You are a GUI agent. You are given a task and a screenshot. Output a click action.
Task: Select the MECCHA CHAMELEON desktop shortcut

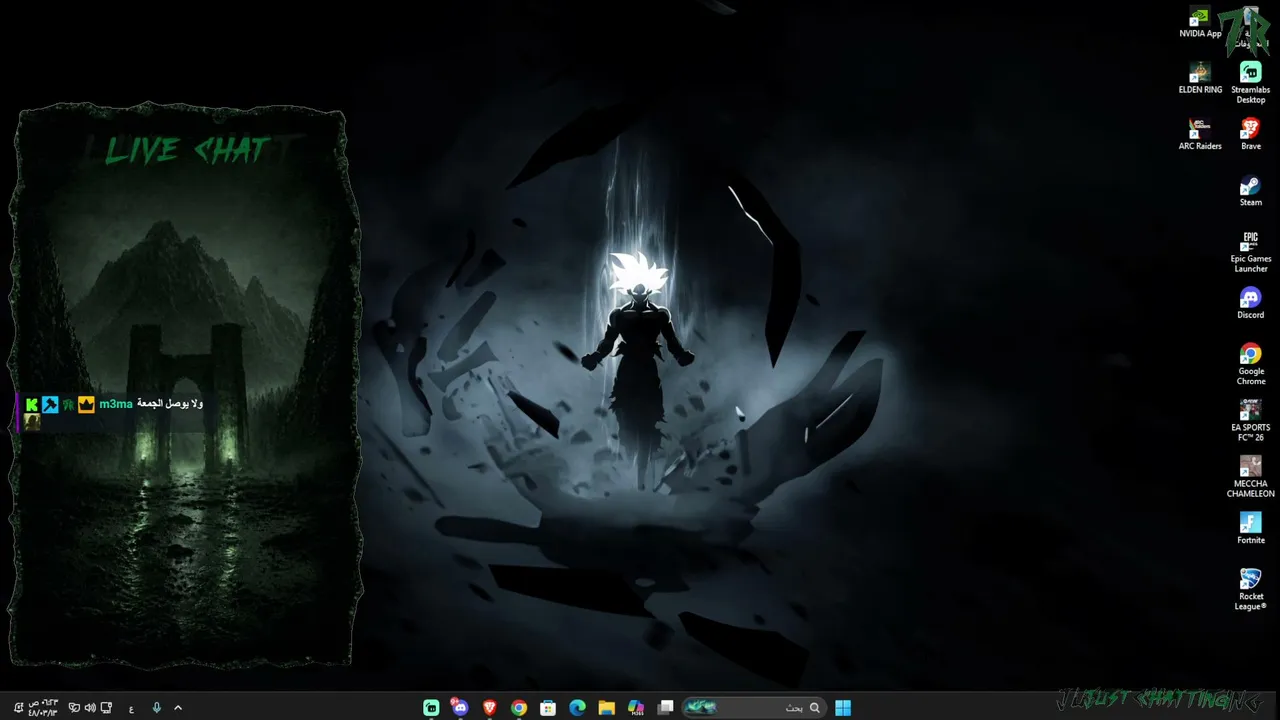click(1250, 477)
